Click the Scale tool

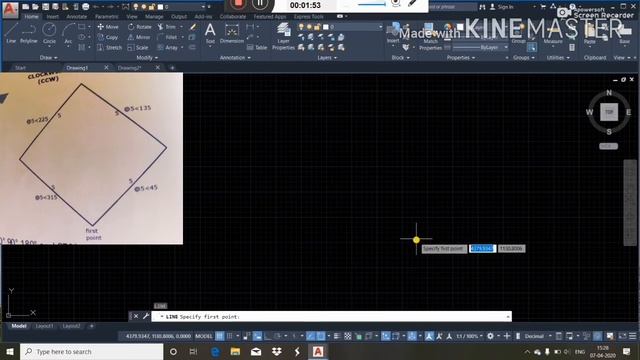[138, 47]
